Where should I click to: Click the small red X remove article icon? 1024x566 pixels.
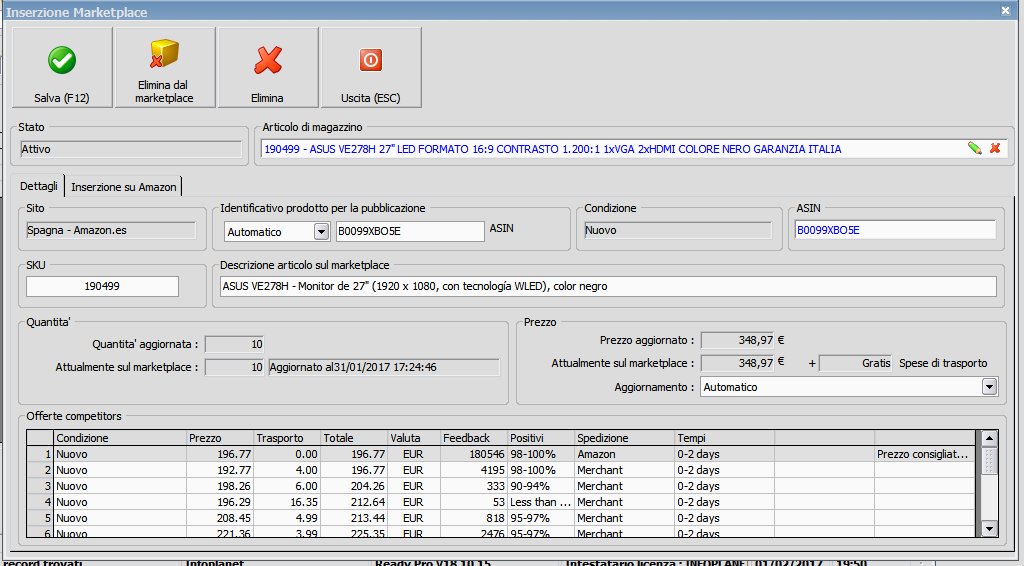[x=995, y=149]
